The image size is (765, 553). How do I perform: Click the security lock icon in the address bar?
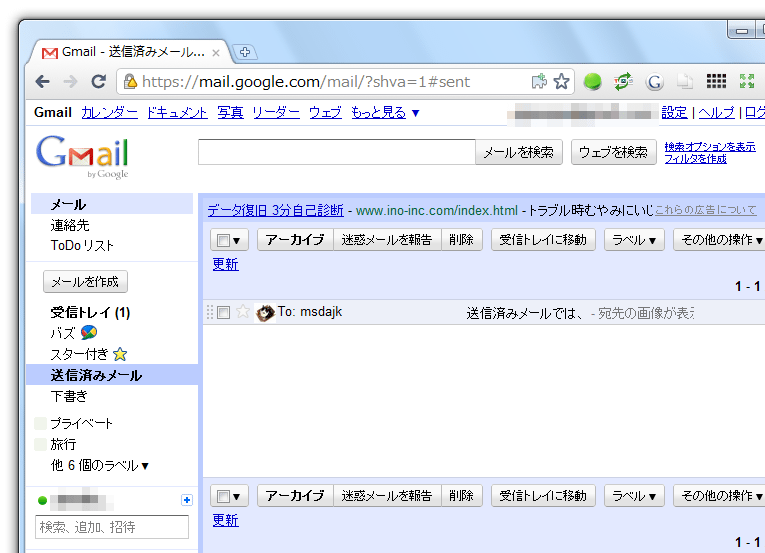point(130,81)
